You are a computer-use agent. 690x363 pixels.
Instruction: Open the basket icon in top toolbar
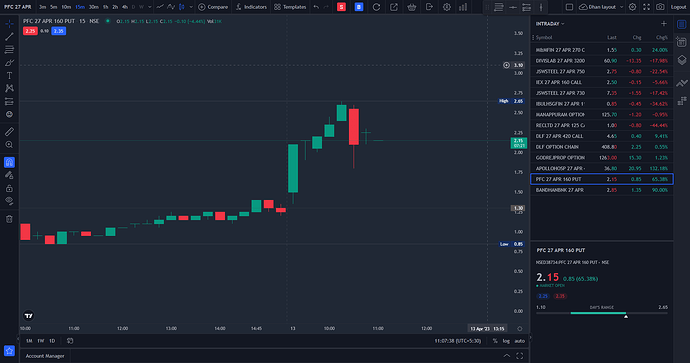point(411,7)
